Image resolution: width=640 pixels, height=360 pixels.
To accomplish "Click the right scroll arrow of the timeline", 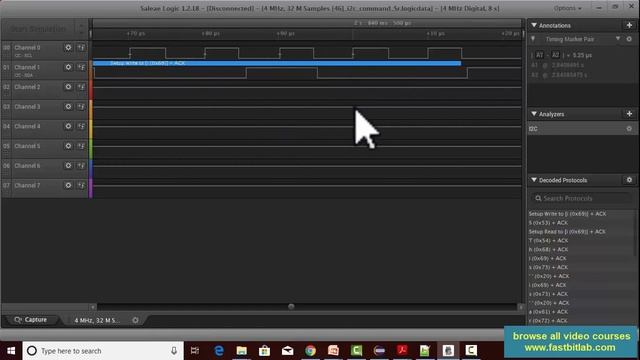I will (520, 307).
